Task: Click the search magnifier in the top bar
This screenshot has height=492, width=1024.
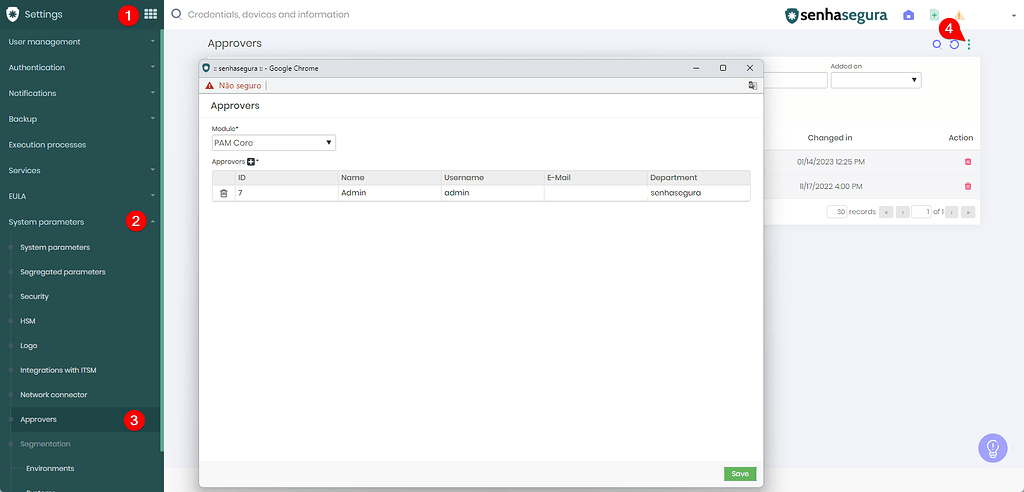Action: click(x=176, y=14)
